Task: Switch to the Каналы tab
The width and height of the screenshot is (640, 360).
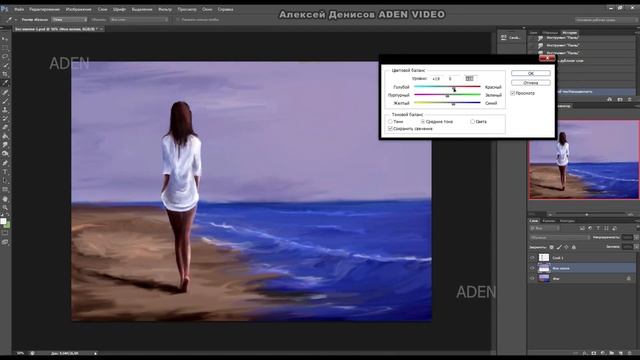Action: [x=549, y=221]
